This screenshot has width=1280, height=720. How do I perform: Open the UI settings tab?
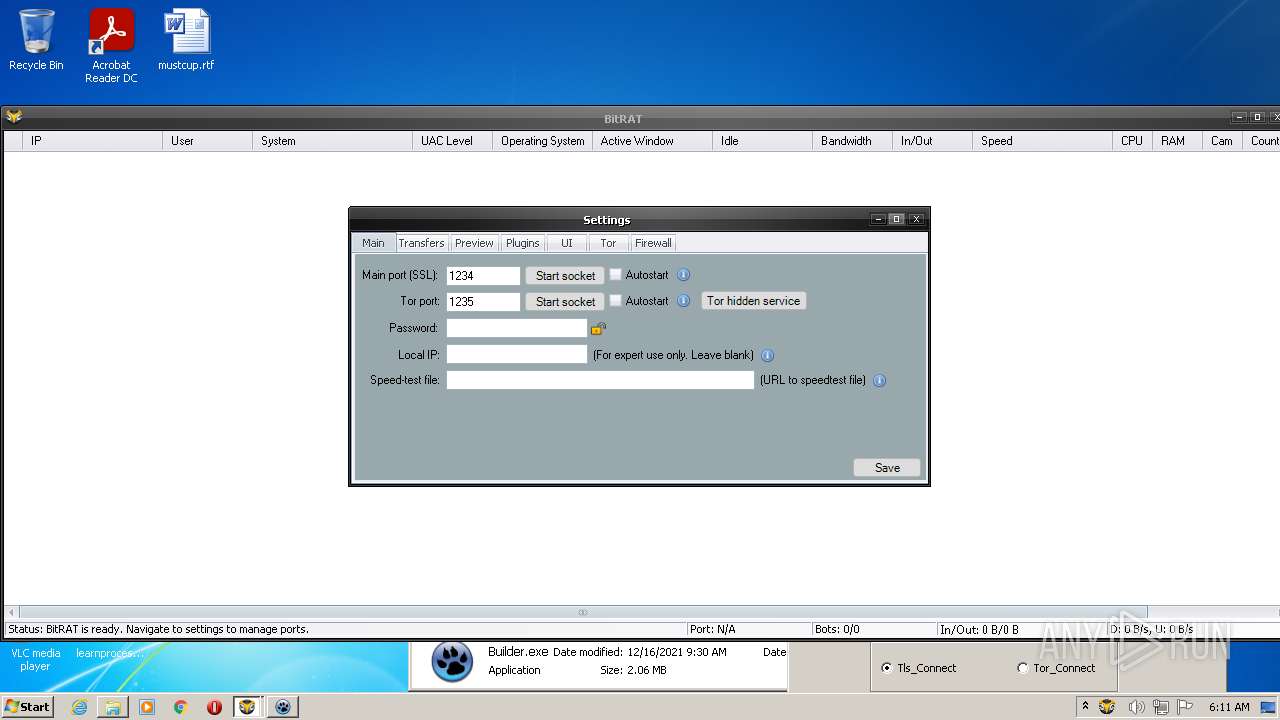(x=567, y=243)
